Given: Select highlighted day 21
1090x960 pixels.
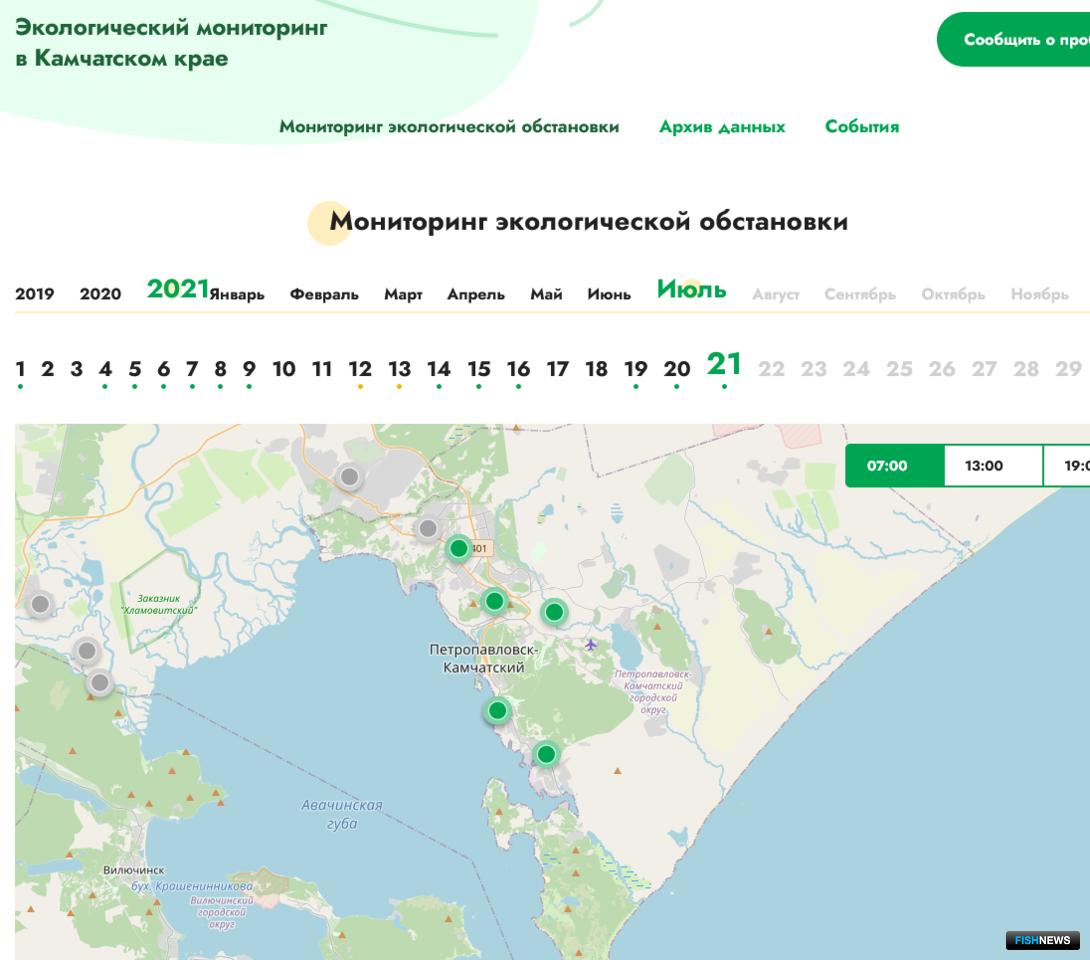Looking at the screenshot, I should coord(724,364).
